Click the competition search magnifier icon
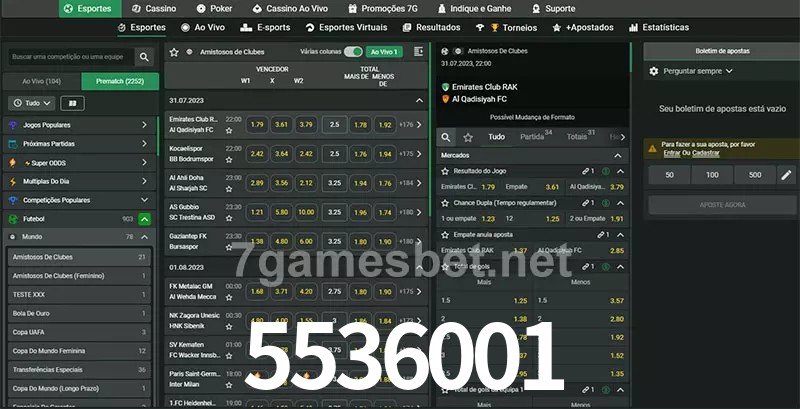This screenshot has height=409, width=800. [145, 58]
